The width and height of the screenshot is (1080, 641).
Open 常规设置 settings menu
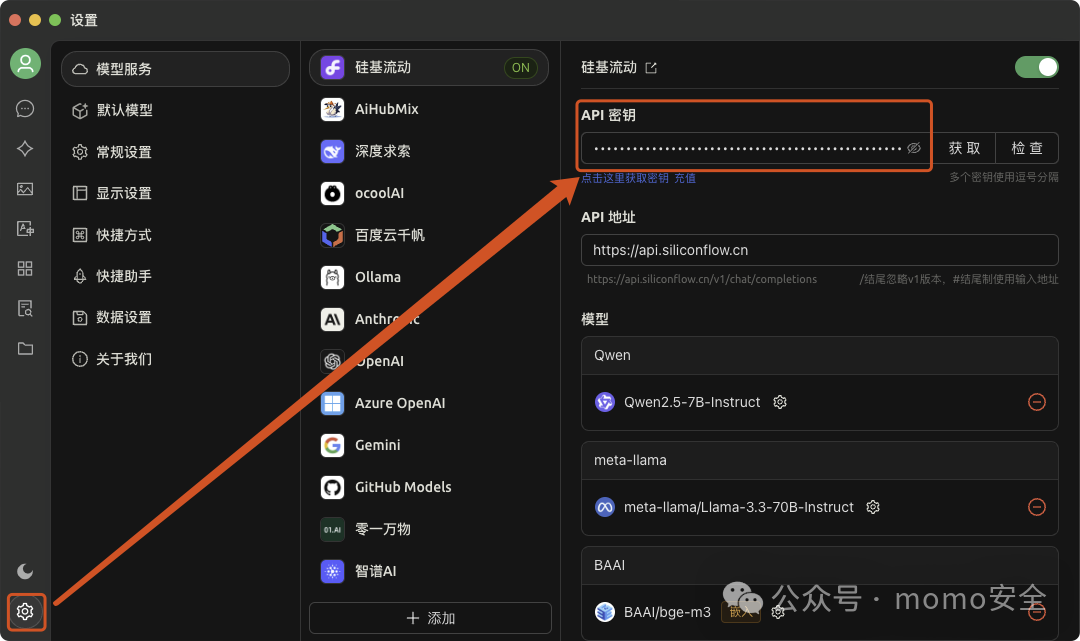[175, 151]
